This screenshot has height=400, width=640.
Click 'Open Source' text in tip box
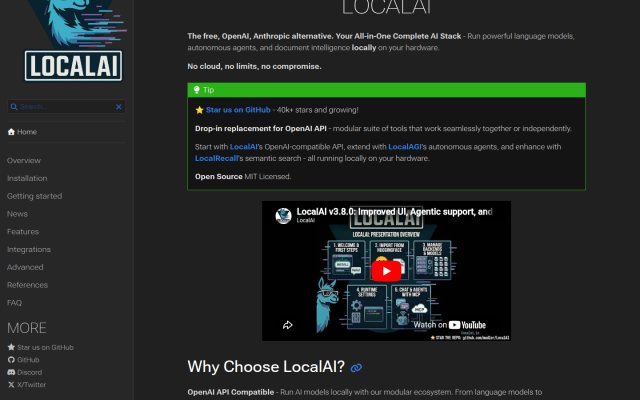[218, 176]
